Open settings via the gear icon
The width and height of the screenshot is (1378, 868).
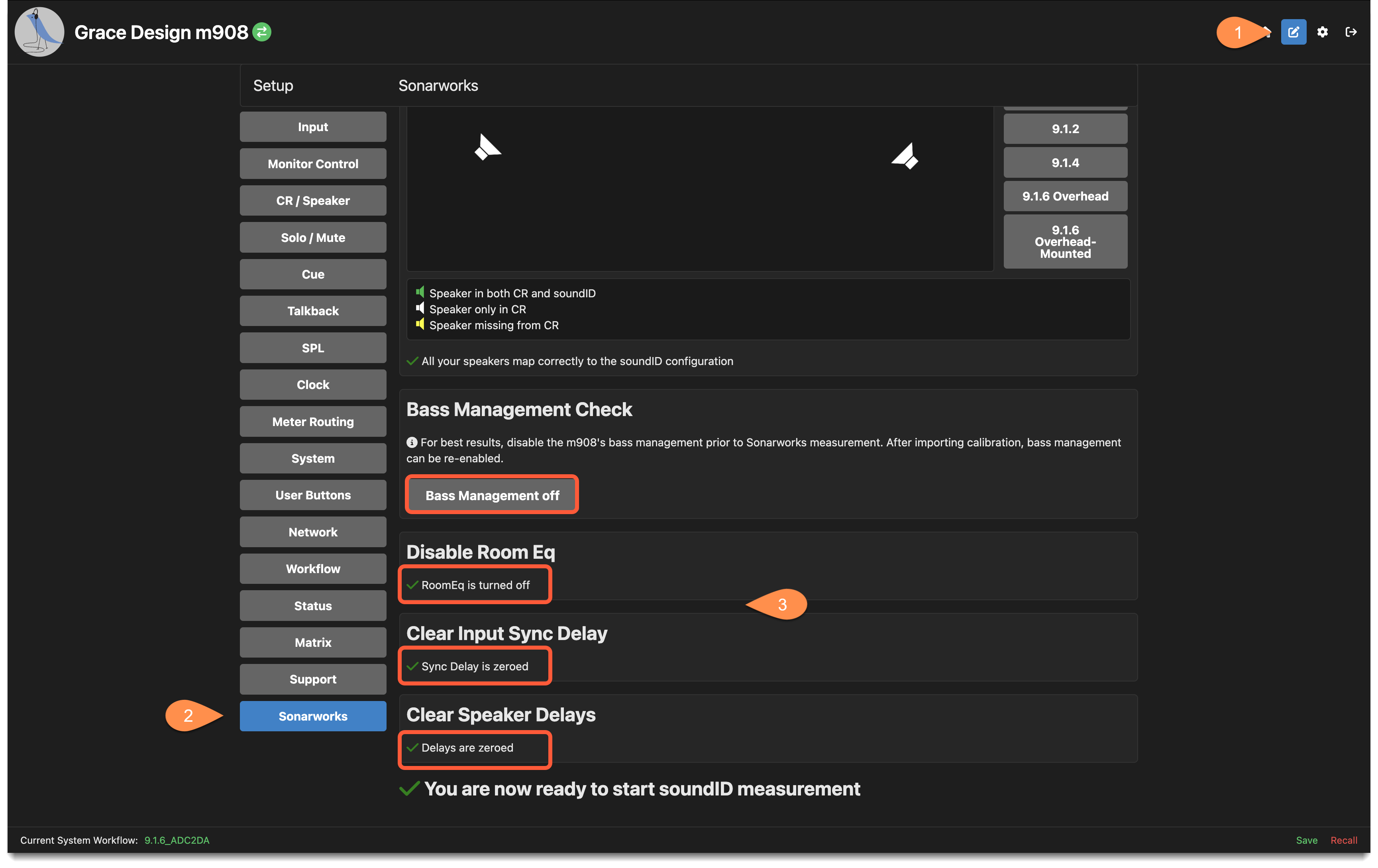point(1322,32)
